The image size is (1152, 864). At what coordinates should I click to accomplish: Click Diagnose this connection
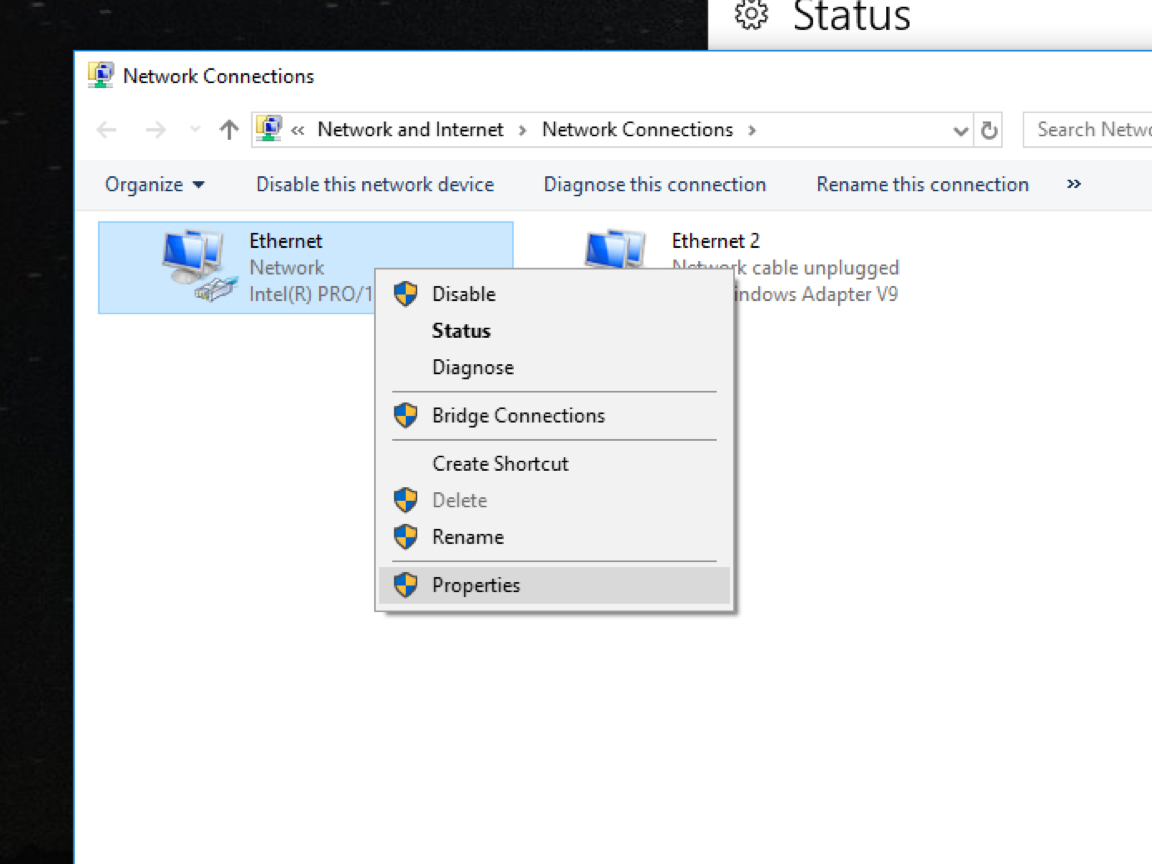(655, 184)
